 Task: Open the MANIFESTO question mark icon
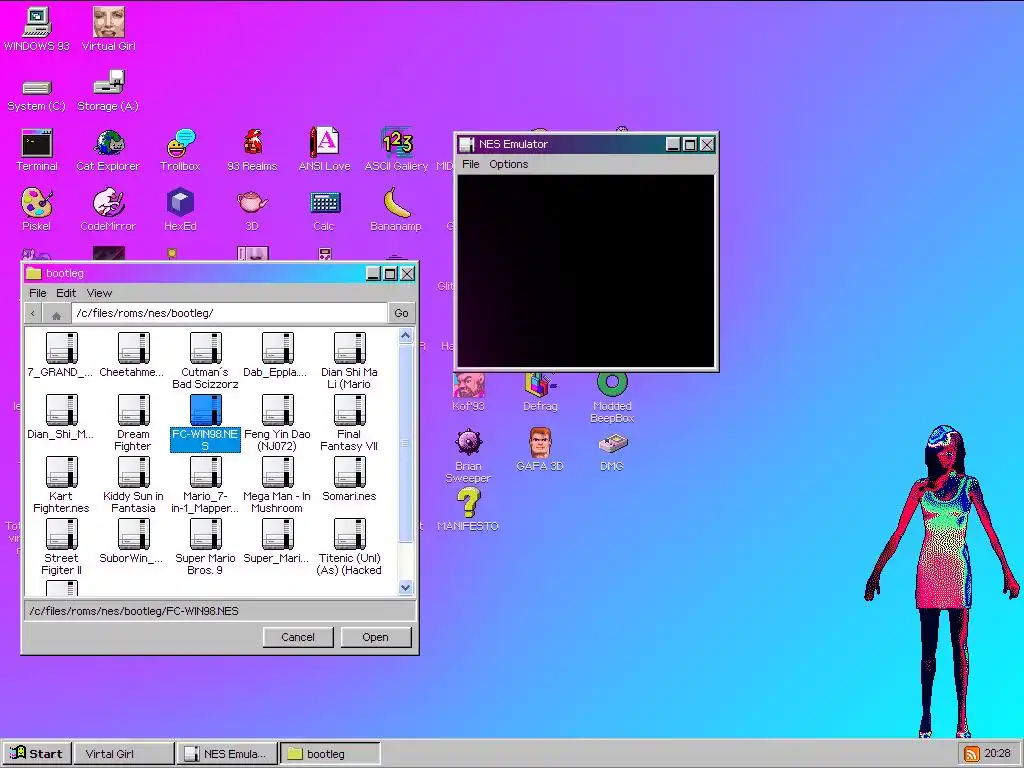click(468, 509)
